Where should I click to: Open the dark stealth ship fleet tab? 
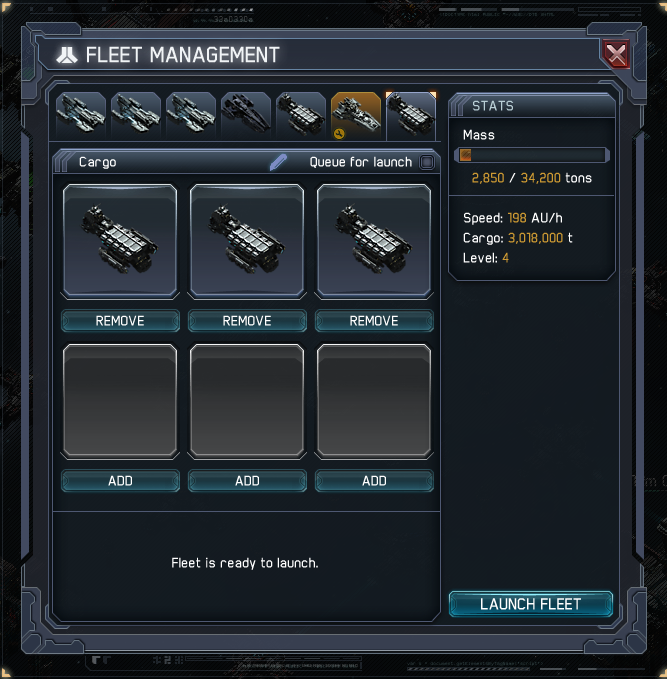coord(246,115)
